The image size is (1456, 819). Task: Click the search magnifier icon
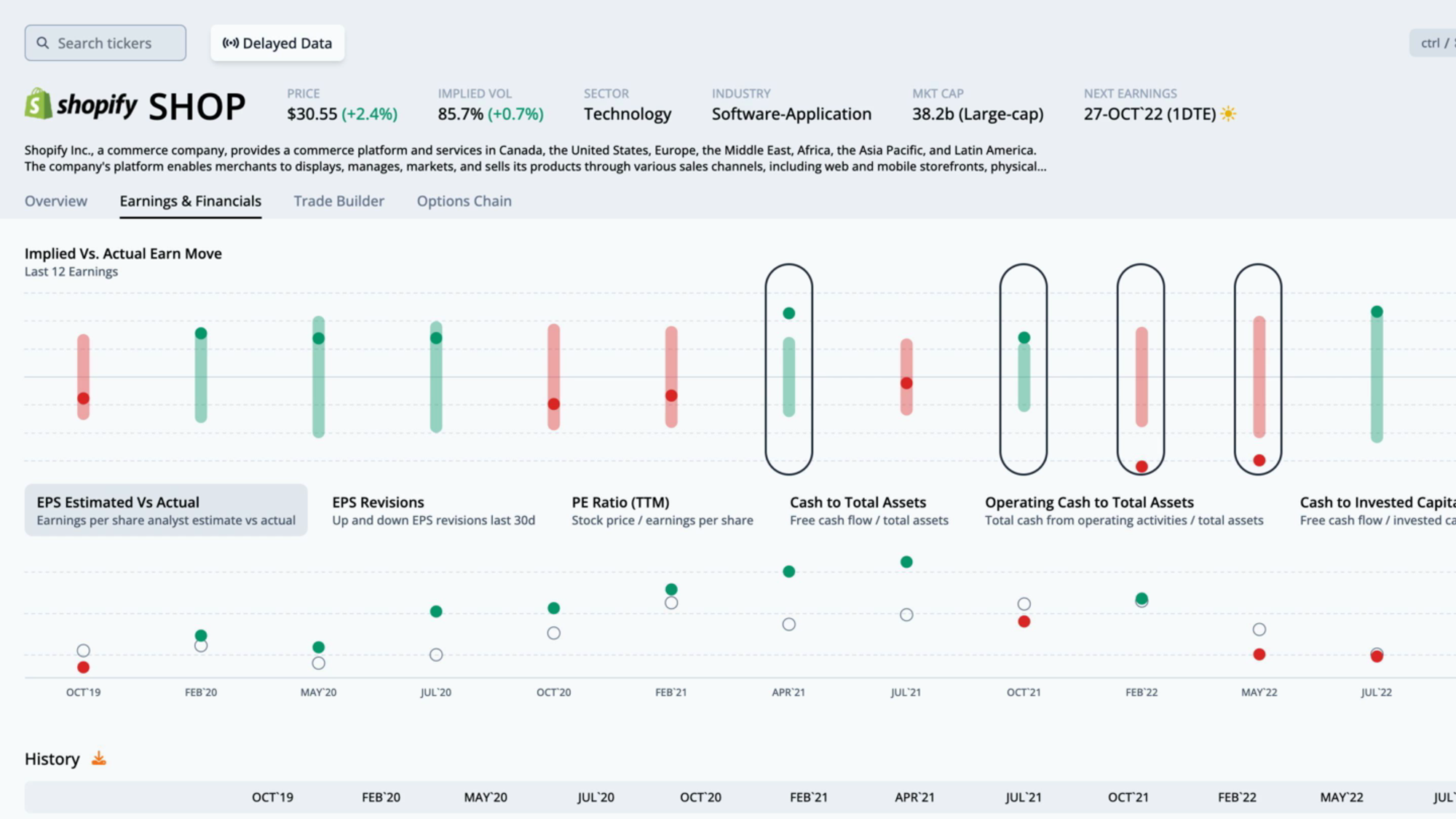pos(43,43)
